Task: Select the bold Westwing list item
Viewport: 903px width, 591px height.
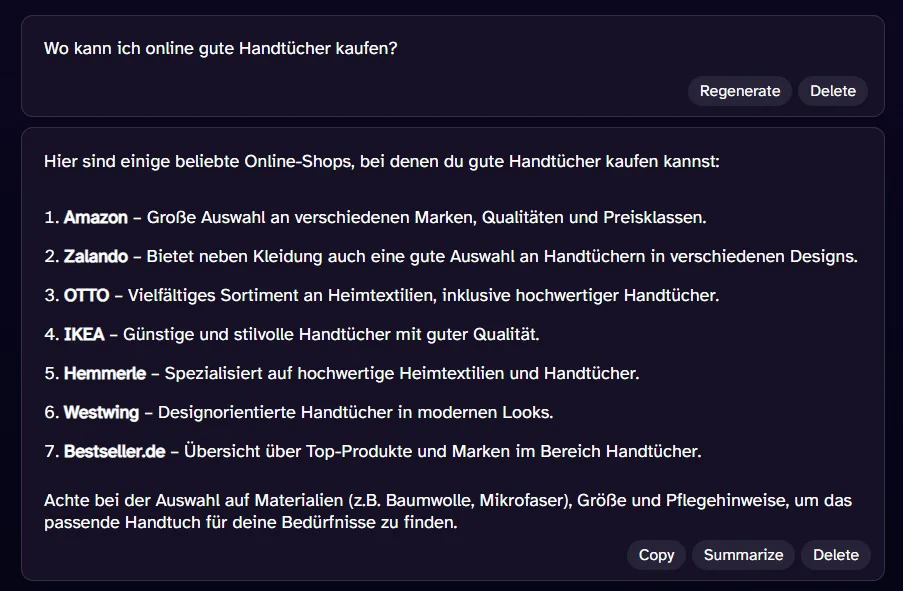Action: click(x=101, y=412)
